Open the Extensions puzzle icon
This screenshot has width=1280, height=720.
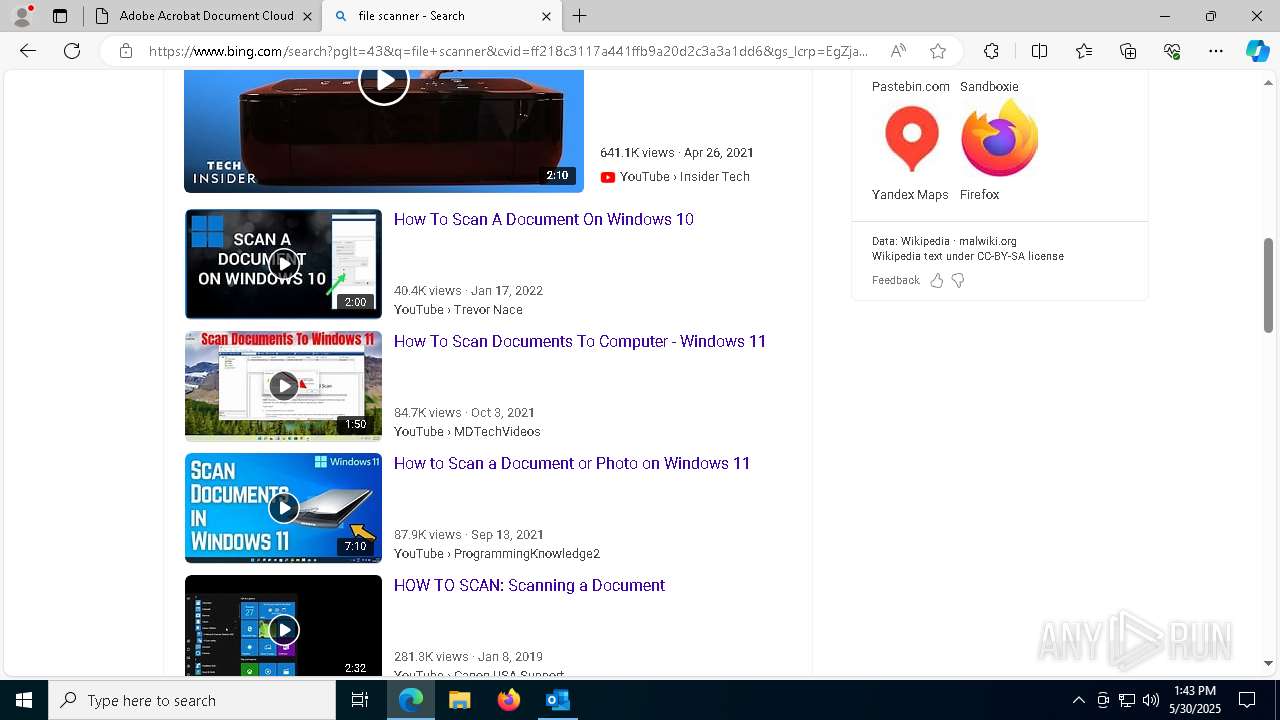click(991, 51)
